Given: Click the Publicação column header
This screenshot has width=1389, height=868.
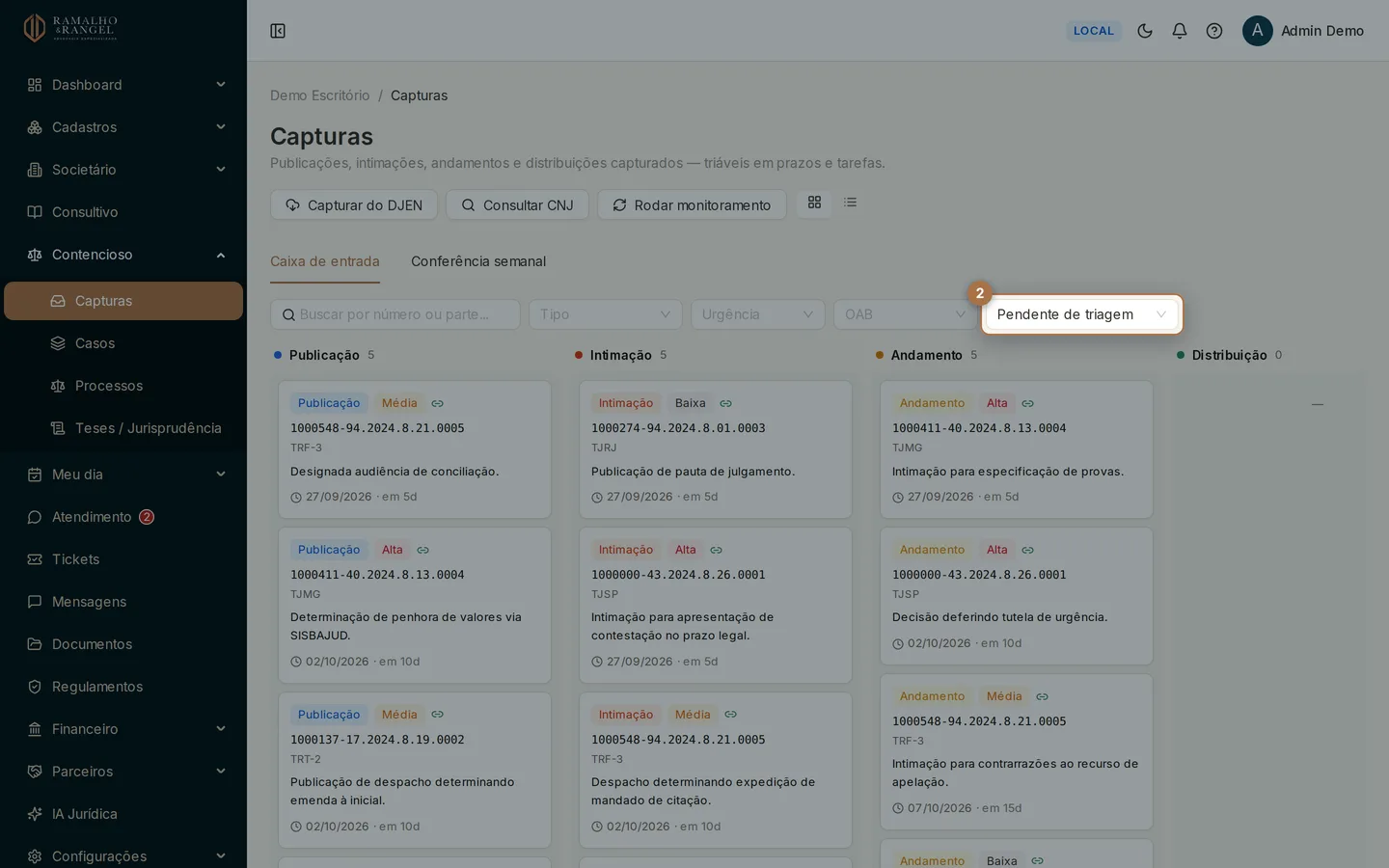Looking at the screenshot, I should [x=324, y=355].
